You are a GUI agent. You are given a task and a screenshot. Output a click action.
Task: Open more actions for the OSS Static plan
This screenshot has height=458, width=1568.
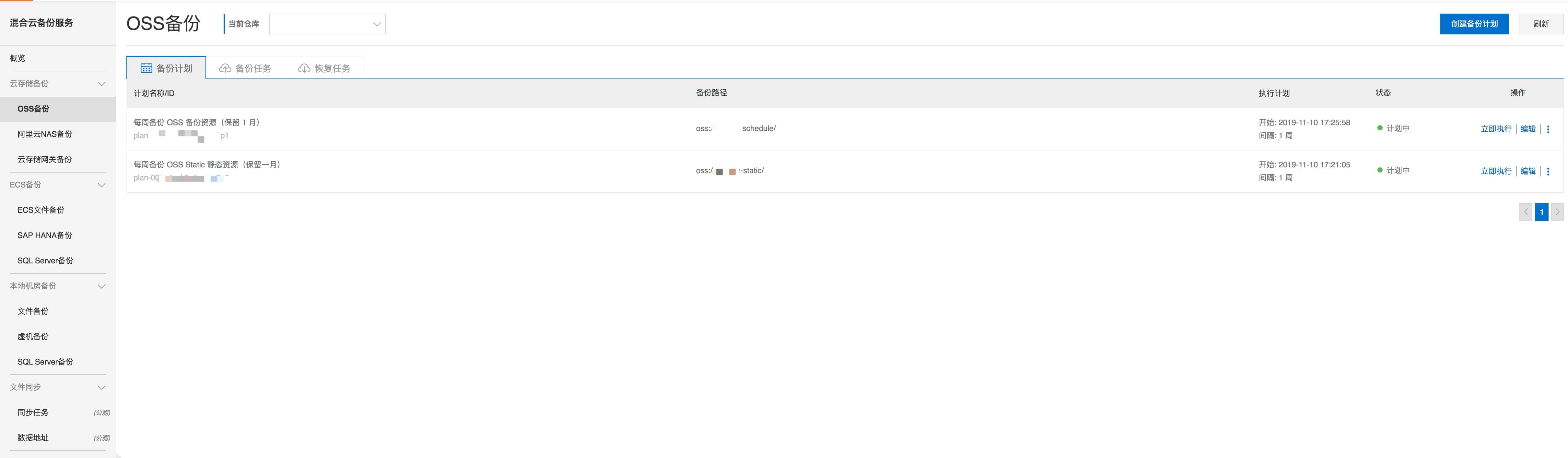pos(1548,171)
